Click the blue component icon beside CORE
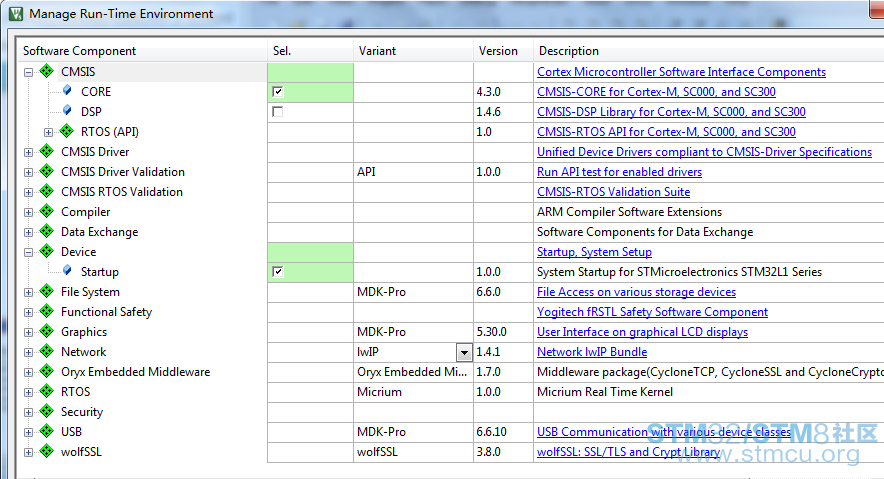This screenshot has width=884, height=479. click(x=67, y=91)
